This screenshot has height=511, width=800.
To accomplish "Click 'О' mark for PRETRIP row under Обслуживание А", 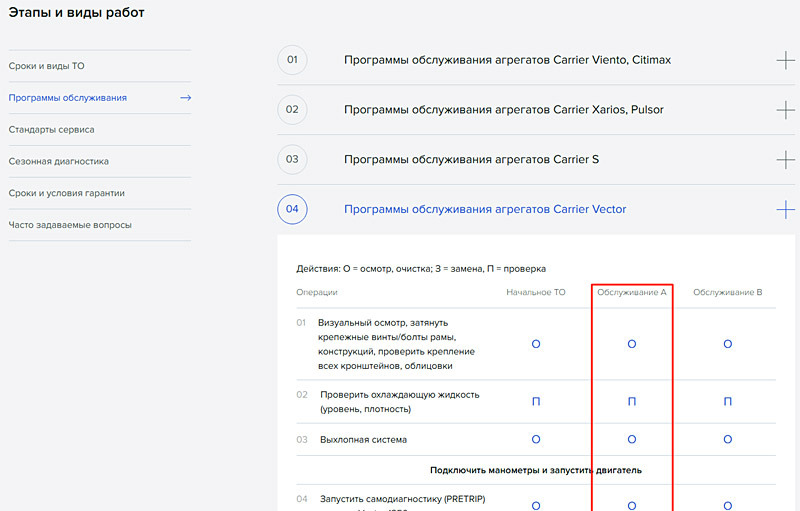I will coord(632,506).
